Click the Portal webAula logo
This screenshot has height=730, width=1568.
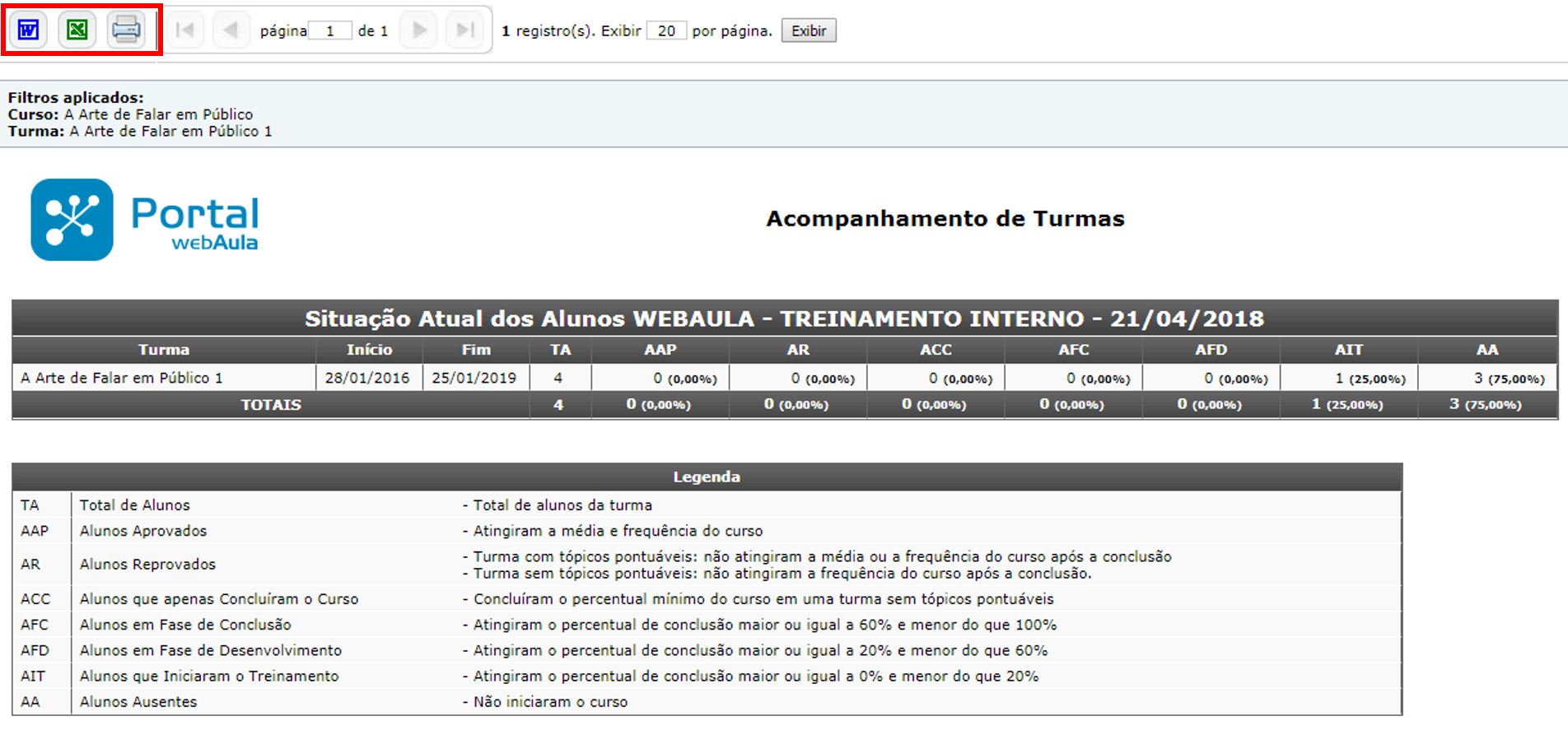click(x=145, y=220)
